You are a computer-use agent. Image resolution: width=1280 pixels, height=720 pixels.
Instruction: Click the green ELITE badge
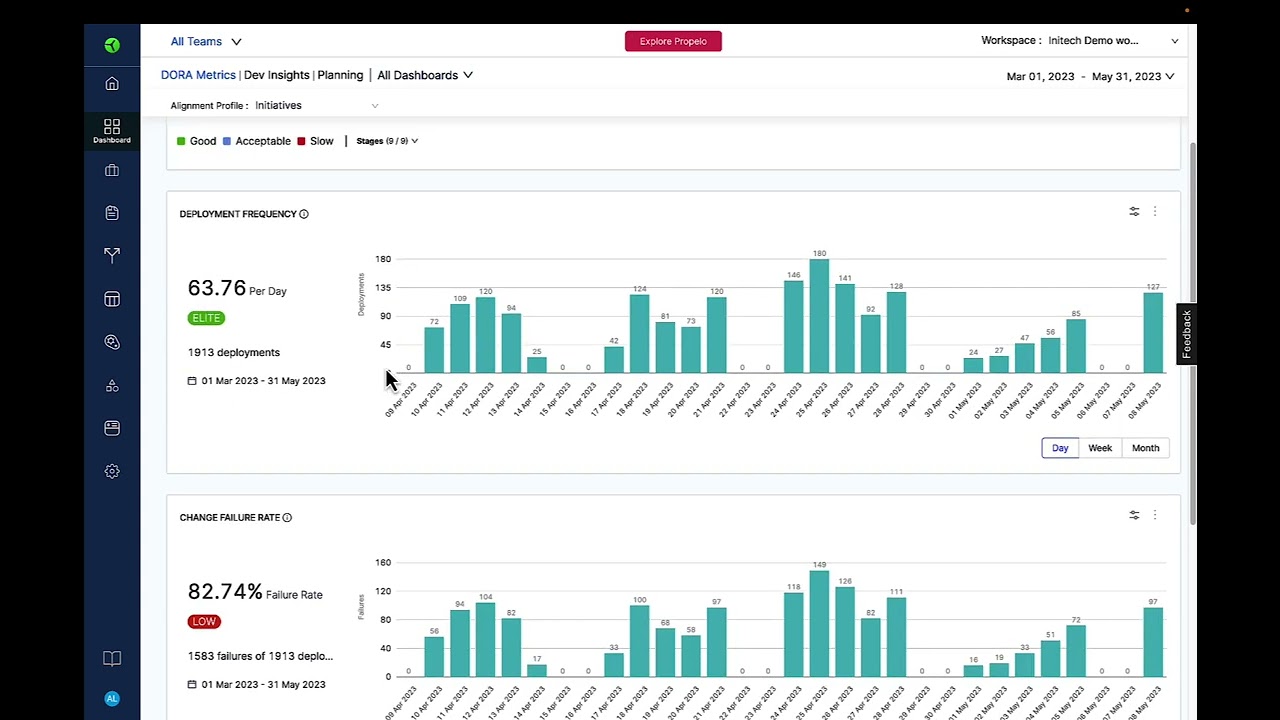206,318
